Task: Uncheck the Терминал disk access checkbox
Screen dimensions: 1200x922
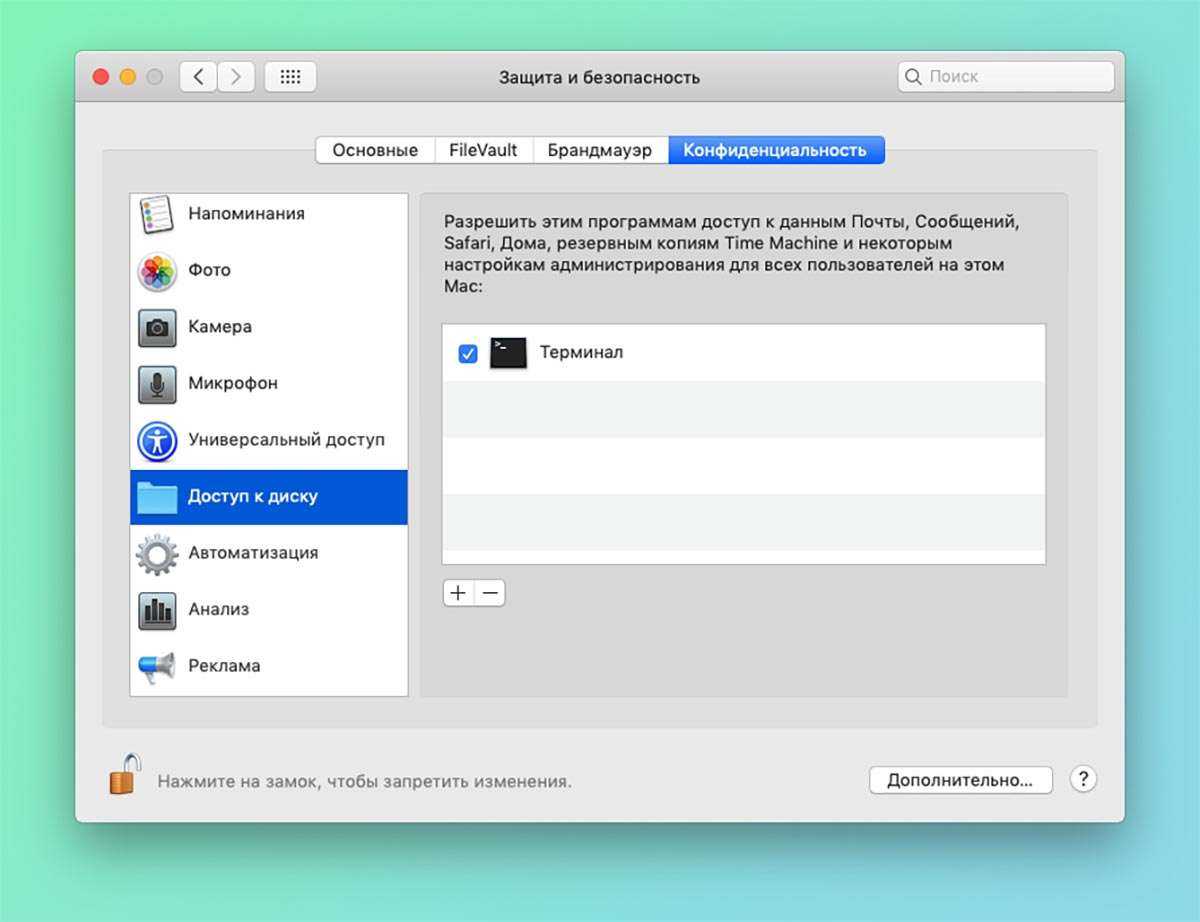Action: (467, 353)
